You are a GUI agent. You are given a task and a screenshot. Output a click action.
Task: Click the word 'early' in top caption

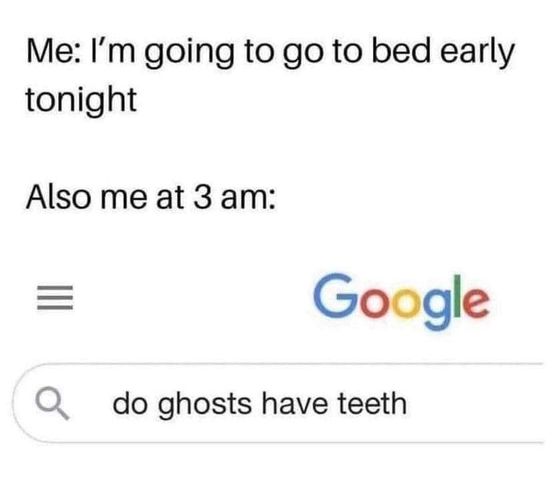pos(477,53)
